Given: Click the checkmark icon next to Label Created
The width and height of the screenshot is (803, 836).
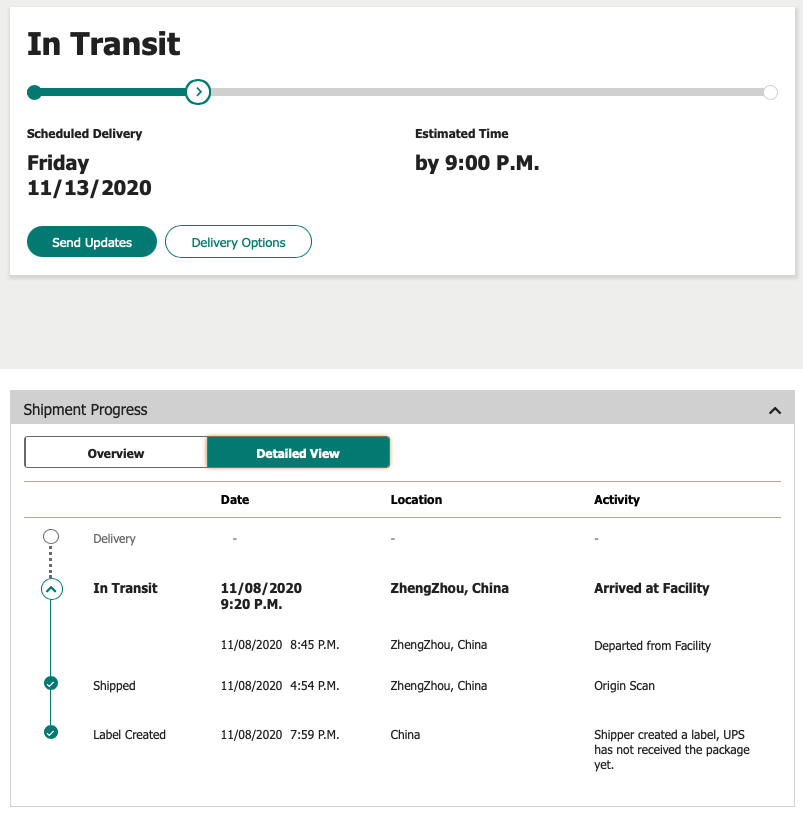Looking at the screenshot, I should [51, 732].
